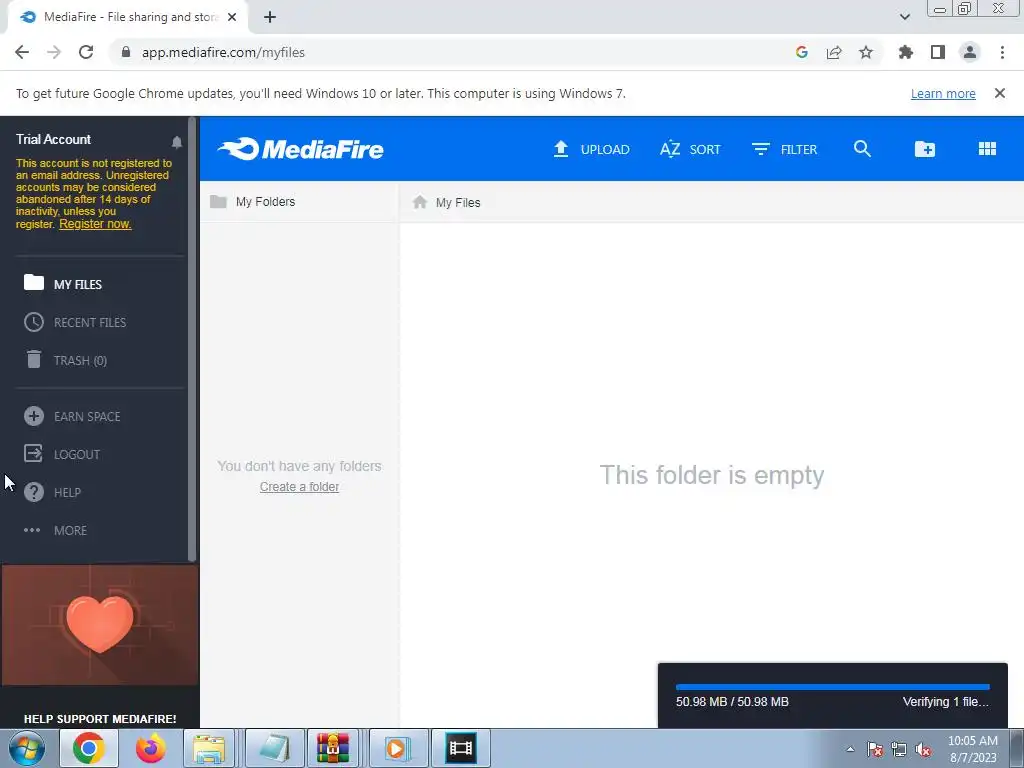Click the muted volume tray icon
1024x768 pixels.
923,749
